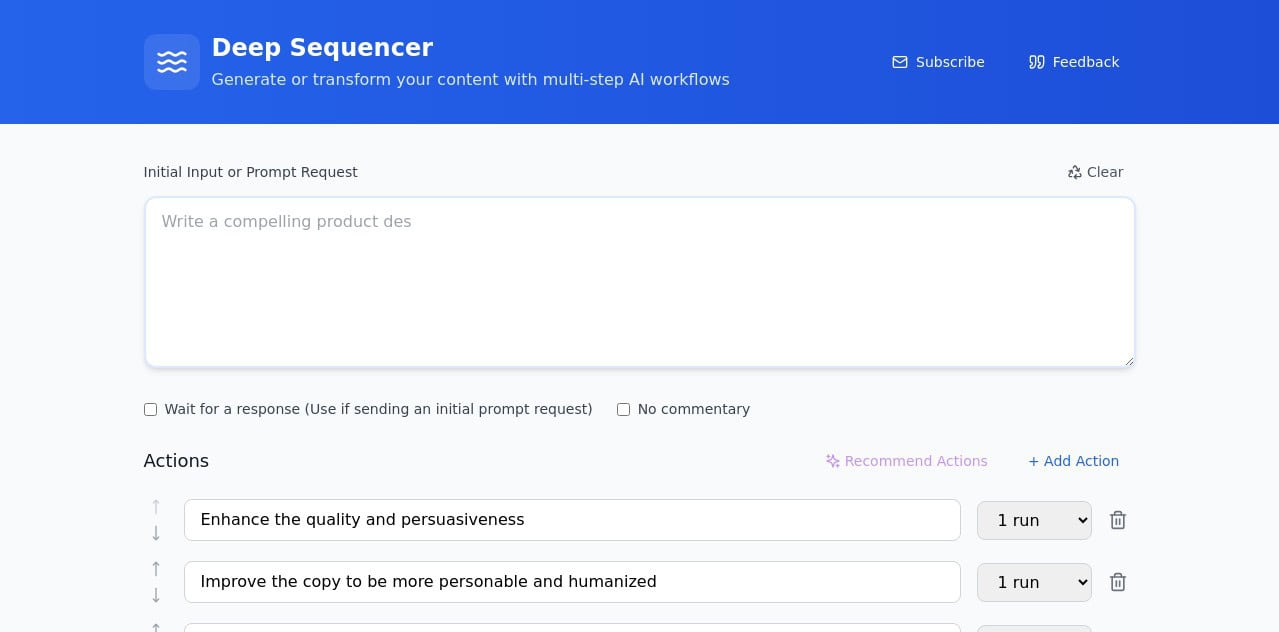Open the third action's run count dropdown
1279x632 pixels.
1034,629
